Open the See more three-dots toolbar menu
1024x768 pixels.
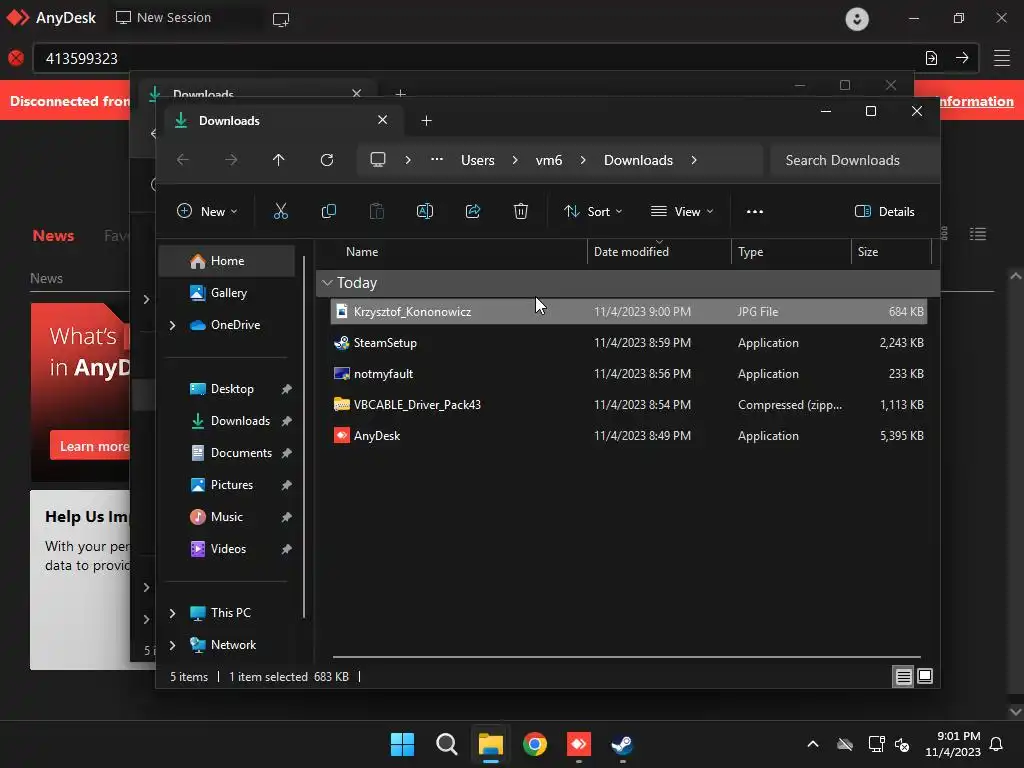click(x=755, y=212)
